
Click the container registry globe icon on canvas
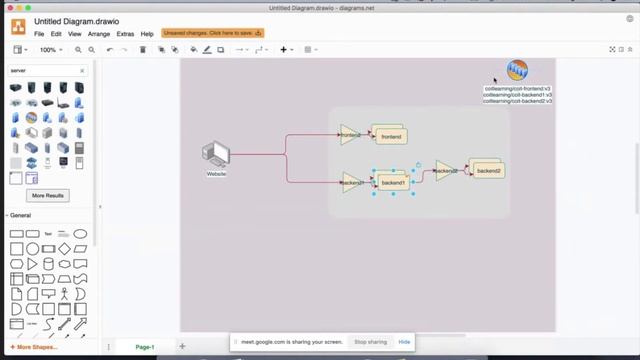coord(517,70)
